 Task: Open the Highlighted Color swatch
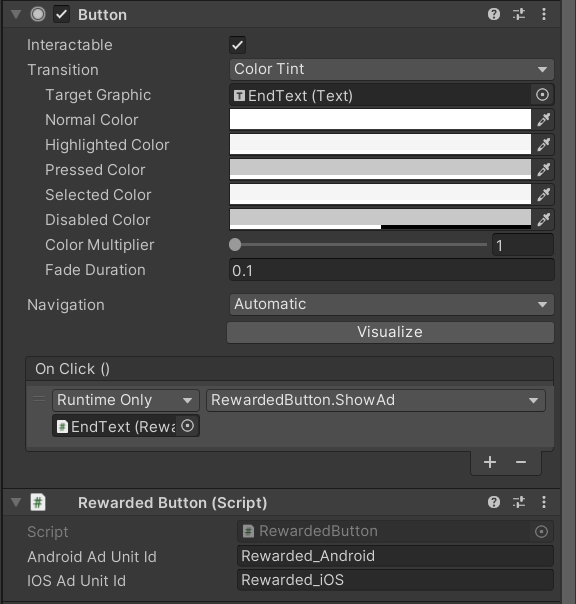[x=380, y=144]
